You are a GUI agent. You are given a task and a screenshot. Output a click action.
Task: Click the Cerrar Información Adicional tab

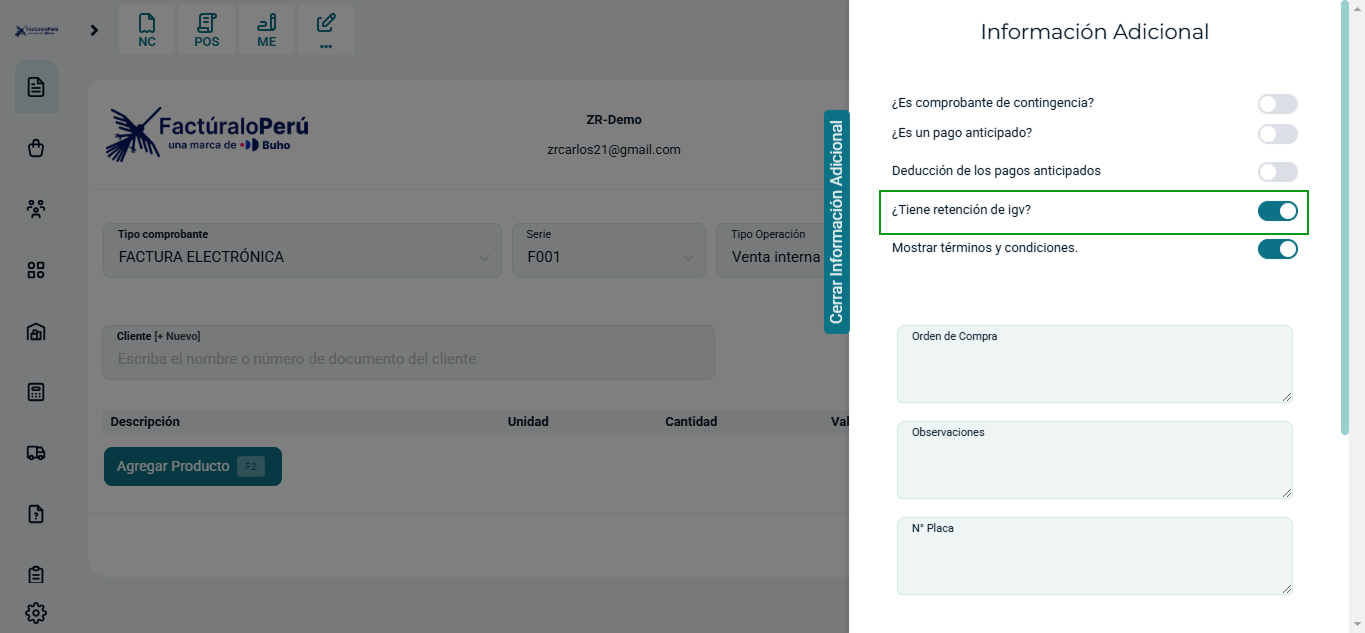[x=837, y=222]
